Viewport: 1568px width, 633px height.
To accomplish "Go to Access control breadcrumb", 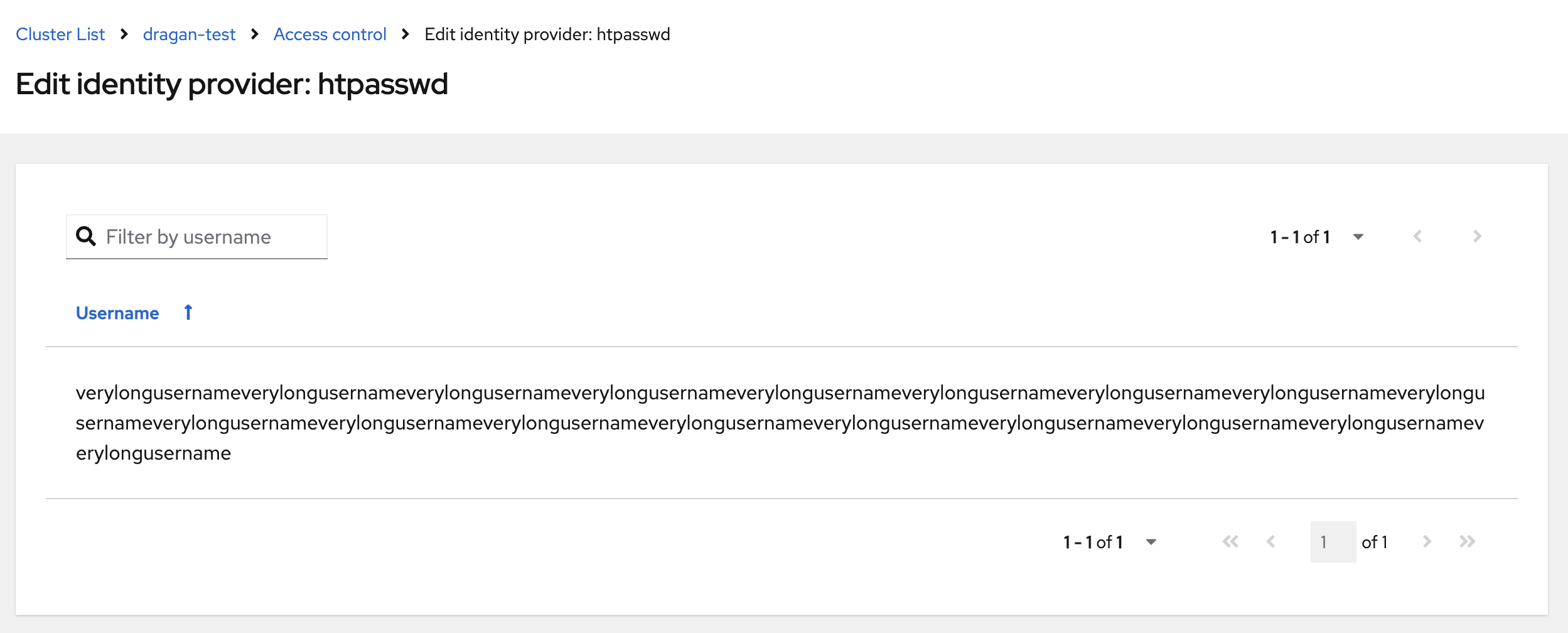I will (x=330, y=35).
